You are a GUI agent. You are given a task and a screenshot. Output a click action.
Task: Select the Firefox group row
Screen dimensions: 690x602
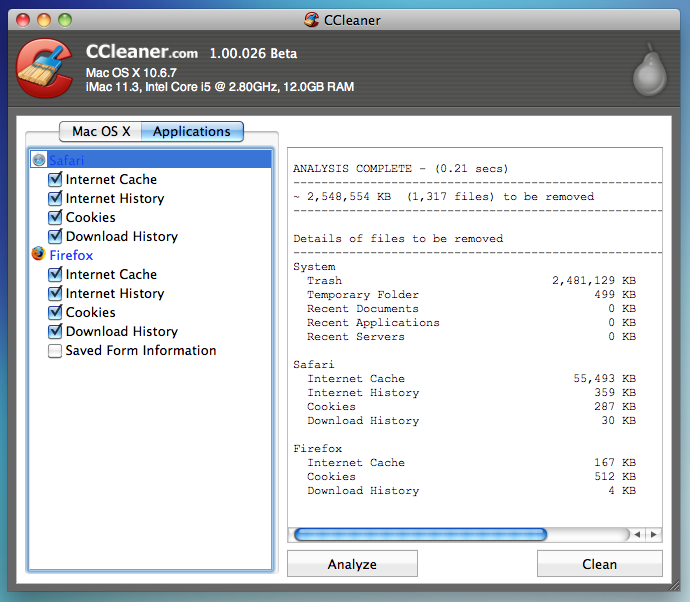pyautogui.click(x=150, y=255)
